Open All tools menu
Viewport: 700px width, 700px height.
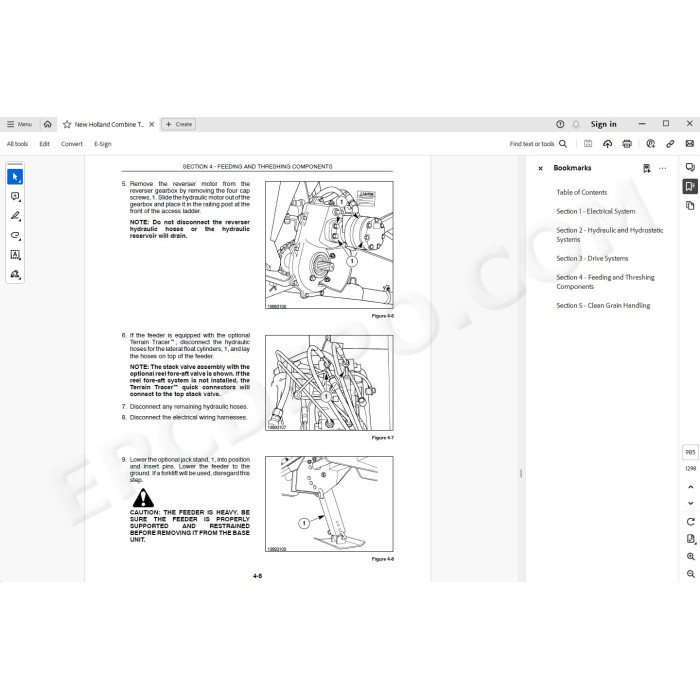click(x=17, y=144)
